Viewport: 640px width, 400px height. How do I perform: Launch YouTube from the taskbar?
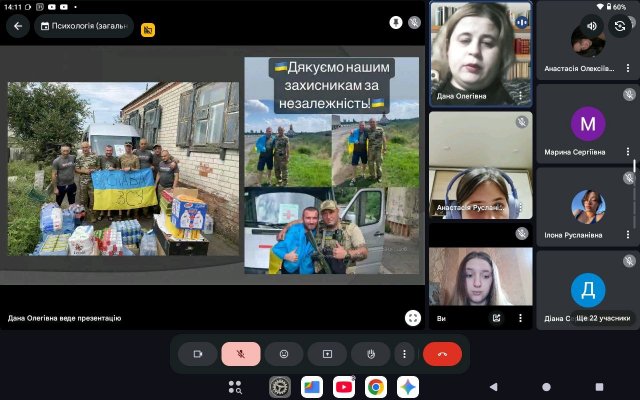[x=344, y=387]
